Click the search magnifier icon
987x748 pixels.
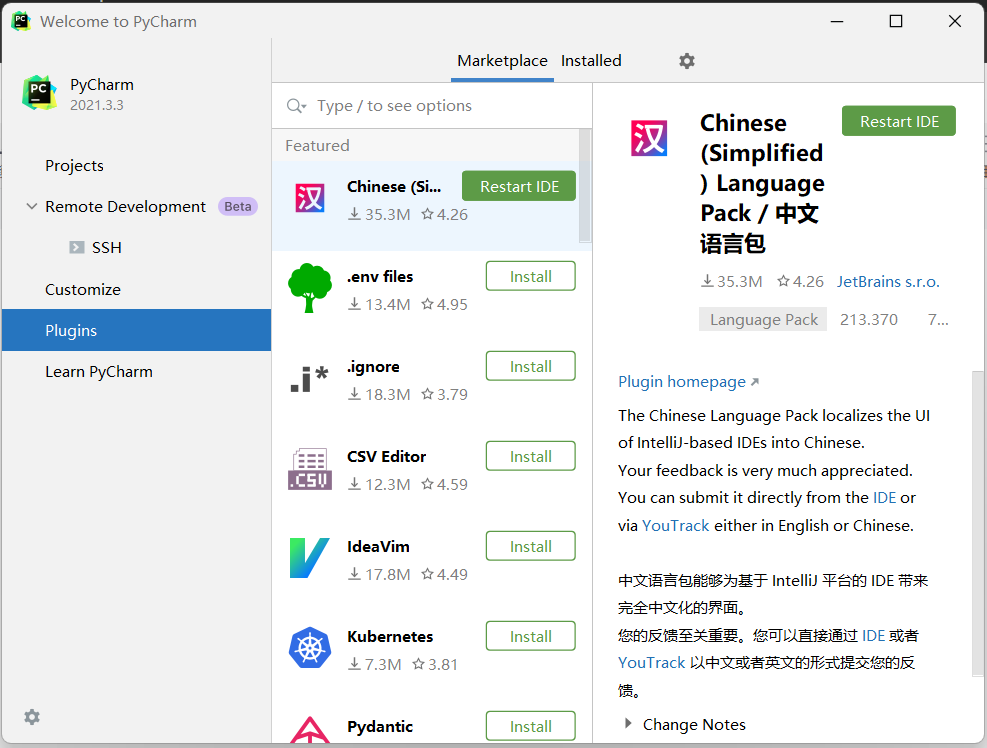296,106
